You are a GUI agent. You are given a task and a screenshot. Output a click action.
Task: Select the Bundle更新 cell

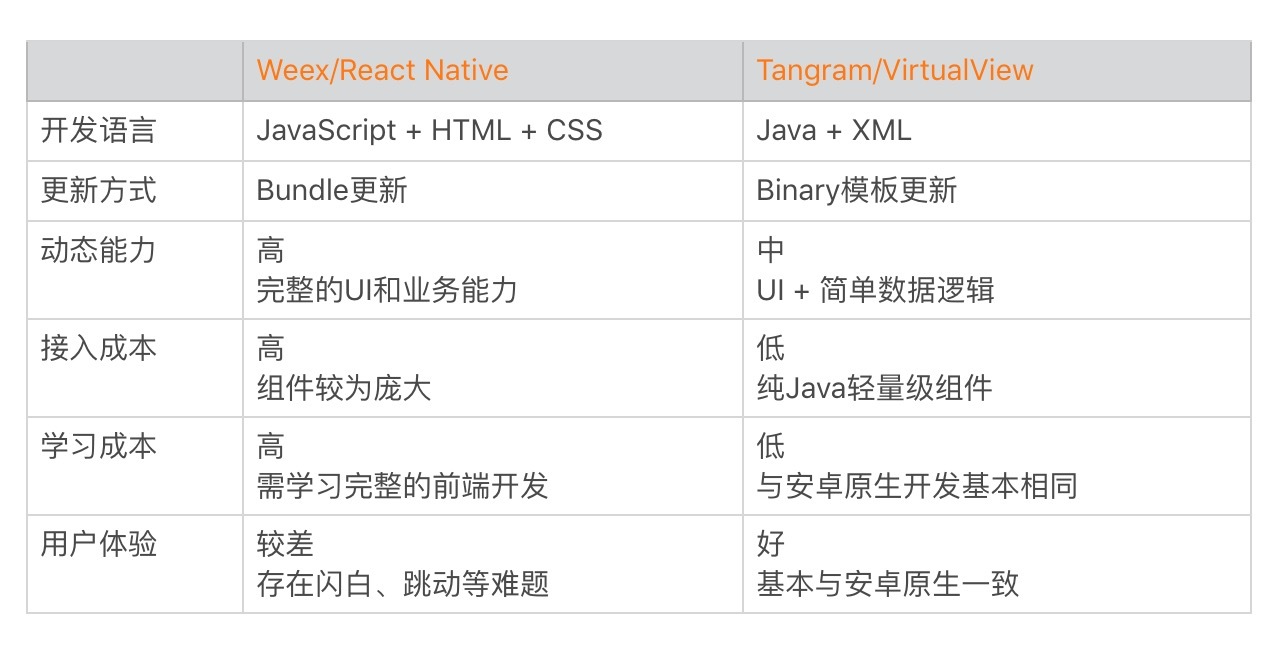331,190
